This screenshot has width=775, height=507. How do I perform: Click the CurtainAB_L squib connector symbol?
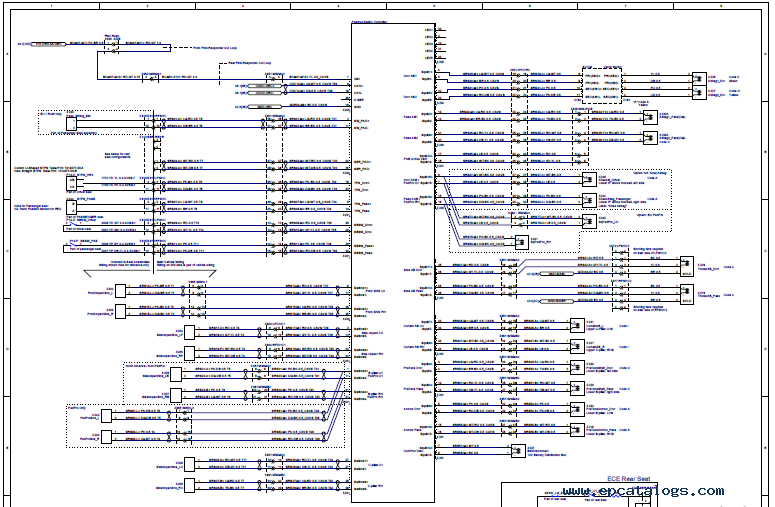click(577, 325)
